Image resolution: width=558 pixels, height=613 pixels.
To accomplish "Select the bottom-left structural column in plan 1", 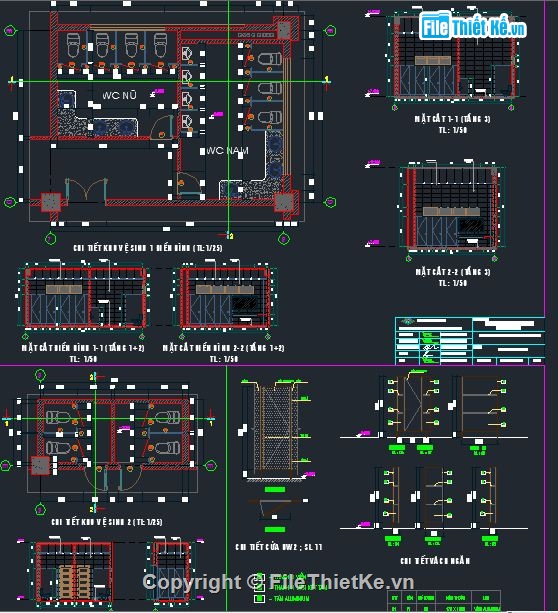I will click(51, 202).
